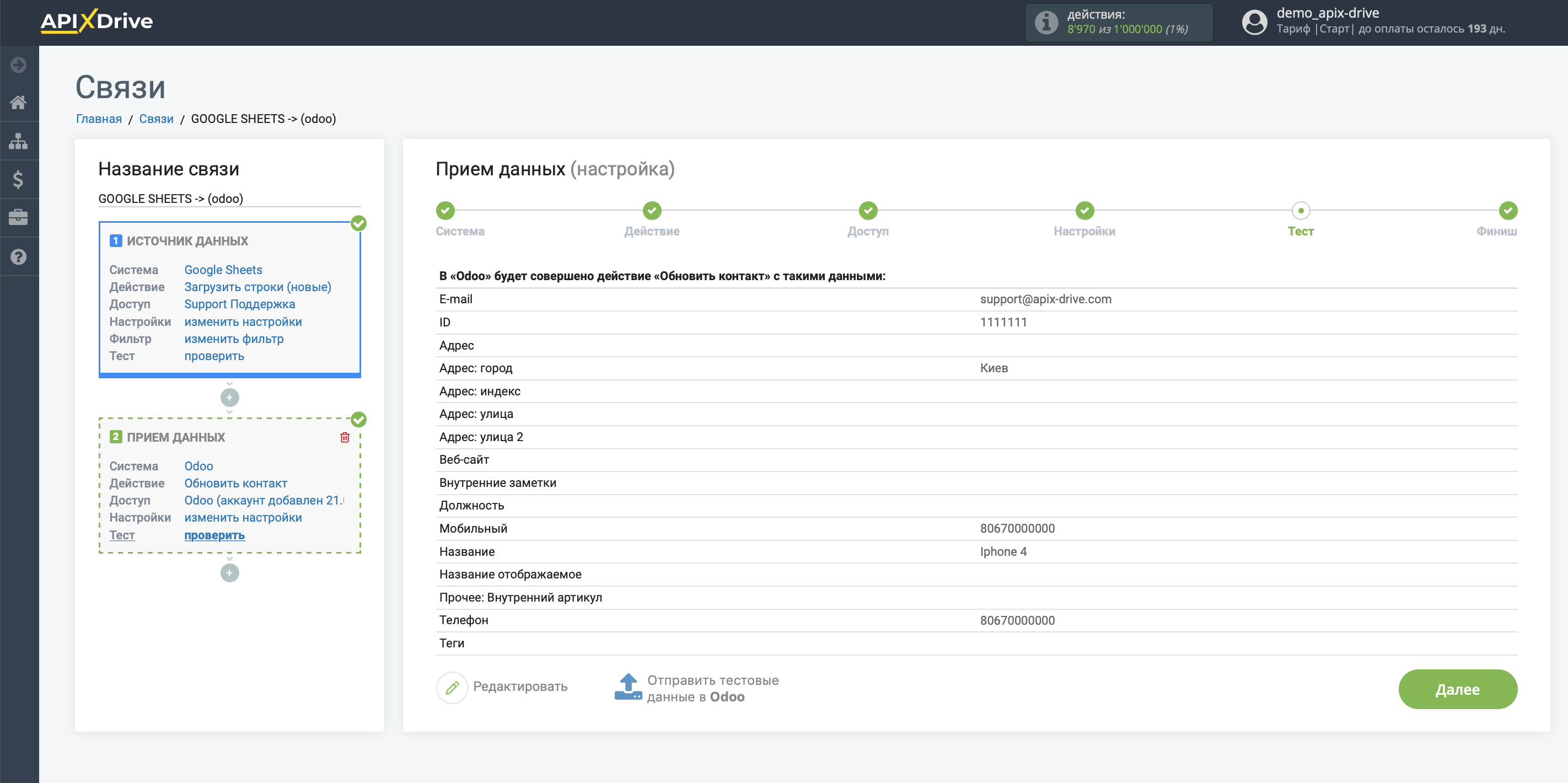Click Обновить контакт action link
1568x783 pixels.
coord(235,483)
